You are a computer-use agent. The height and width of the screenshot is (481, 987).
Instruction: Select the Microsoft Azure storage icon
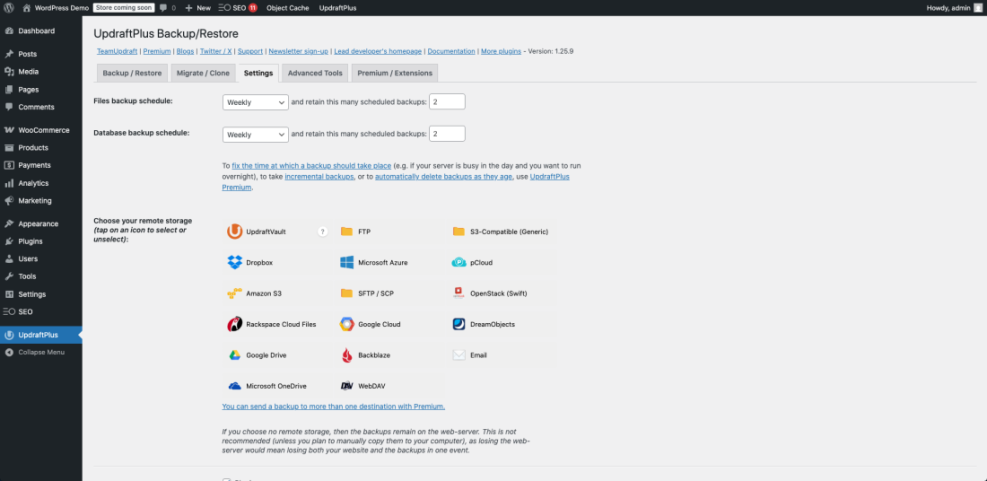pyautogui.click(x=346, y=263)
